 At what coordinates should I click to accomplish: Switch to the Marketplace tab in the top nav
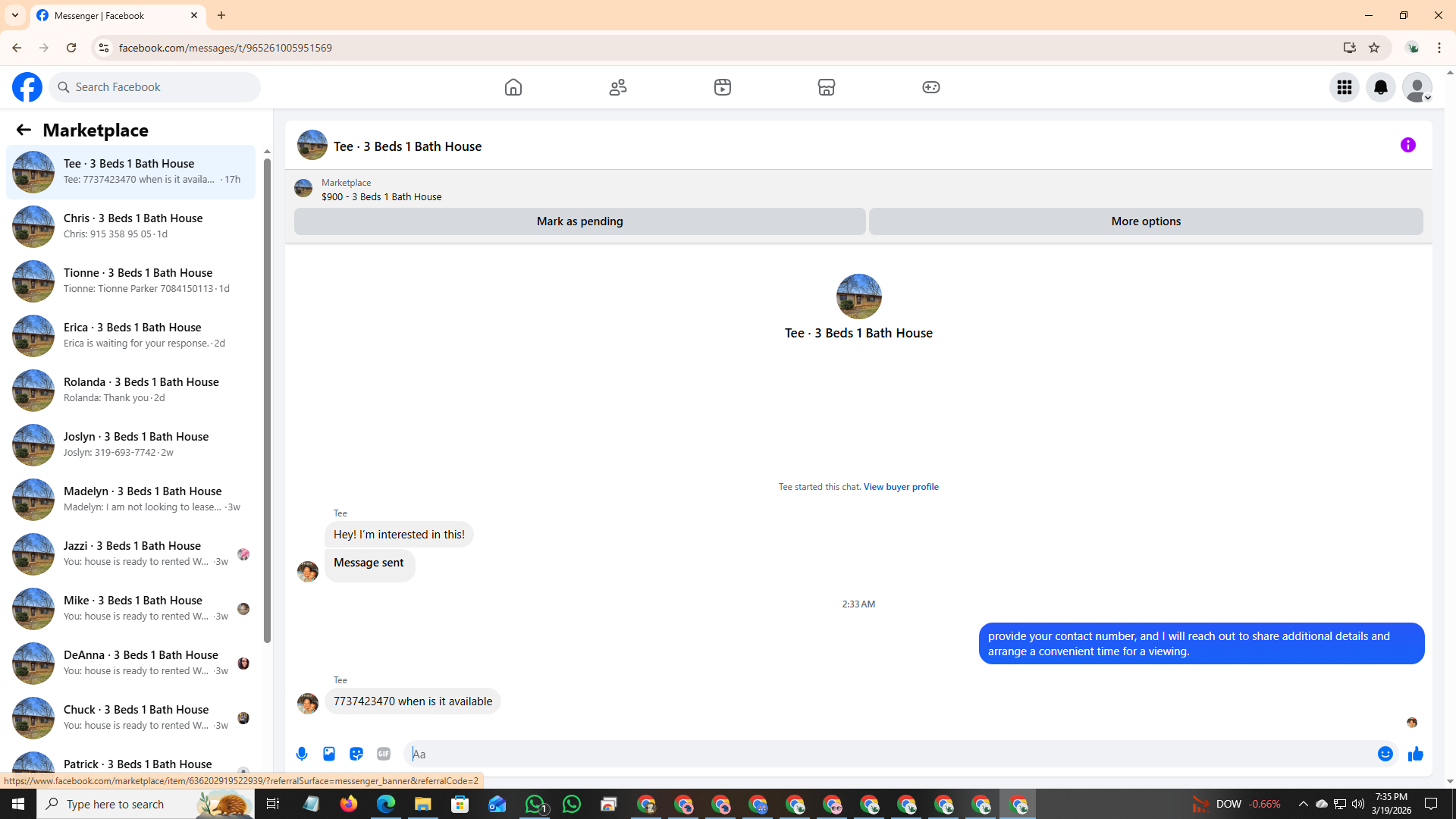pyautogui.click(x=826, y=87)
